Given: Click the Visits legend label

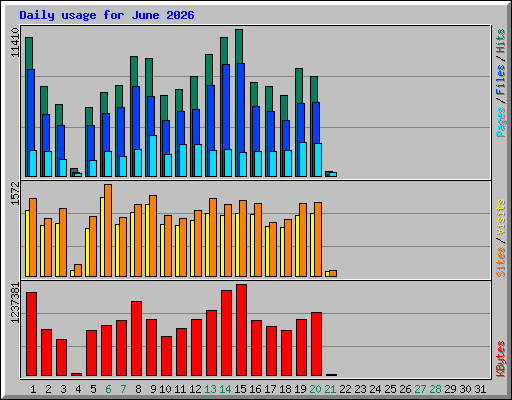Looking at the screenshot, I should click(501, 217).
